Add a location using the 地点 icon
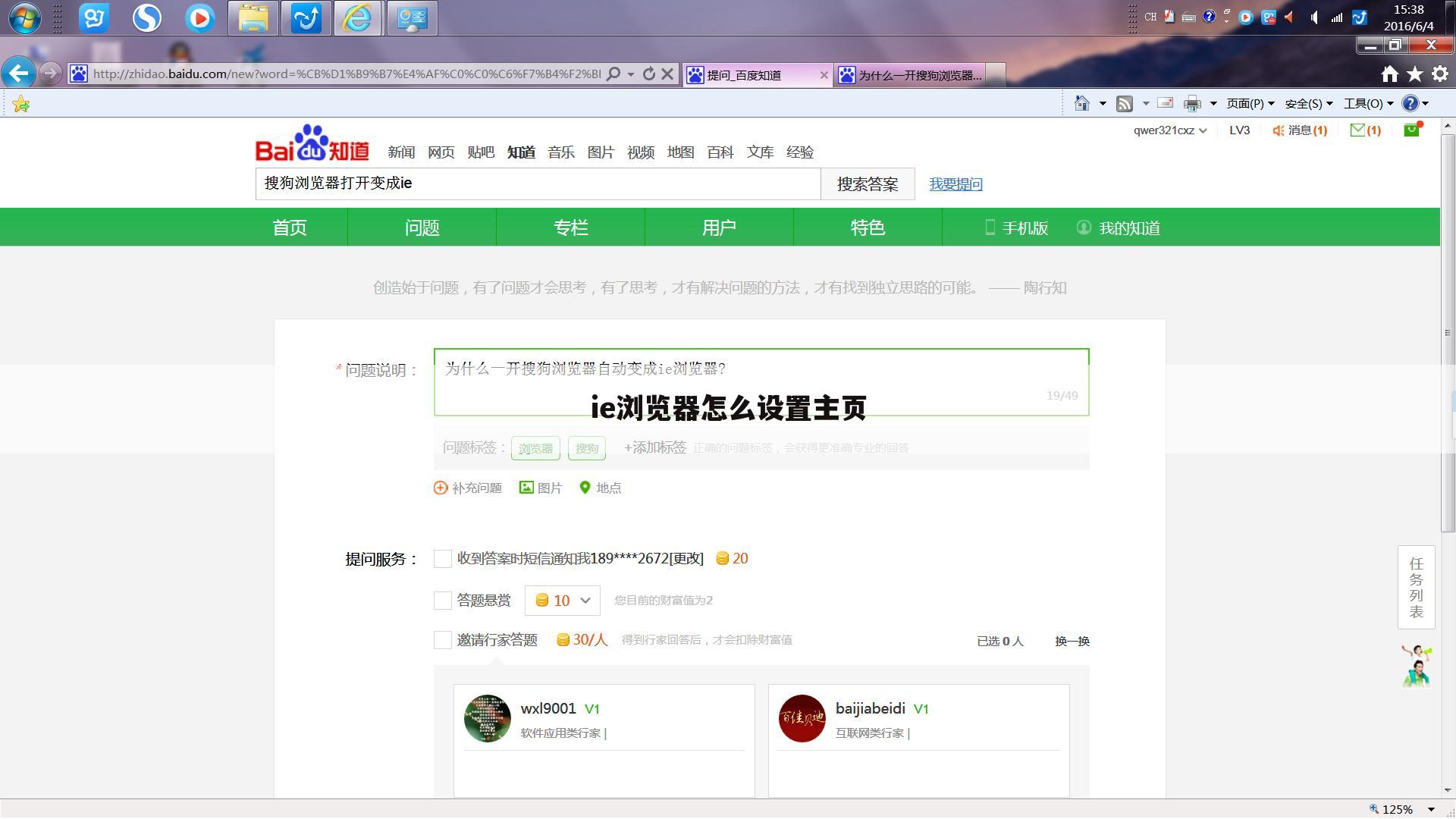Viewport: 1456px width, 819px height. (x=599, y=488)
